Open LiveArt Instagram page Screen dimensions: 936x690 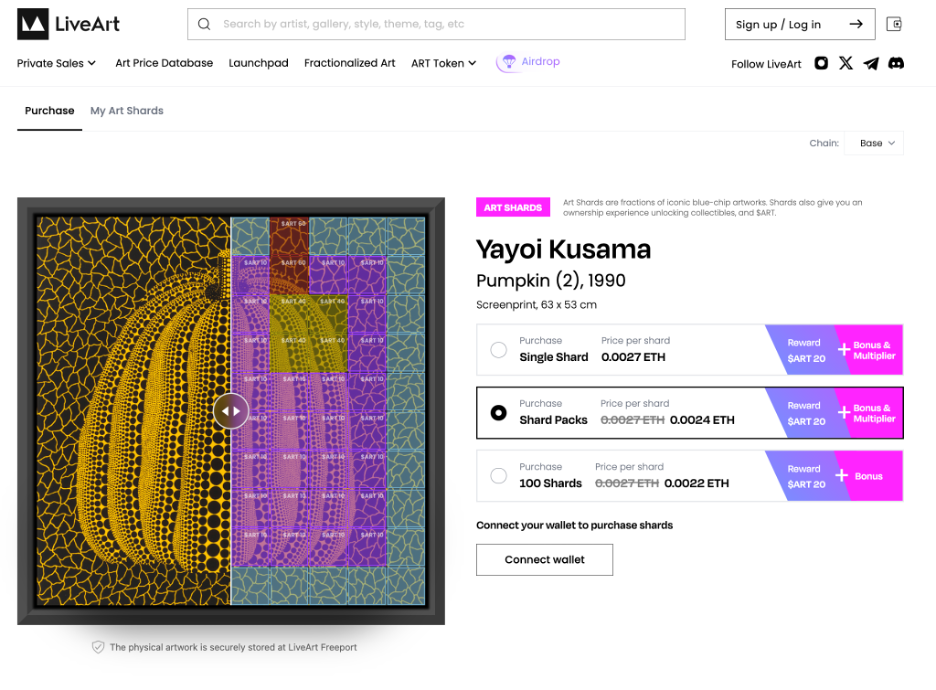[x=821, y=63]
